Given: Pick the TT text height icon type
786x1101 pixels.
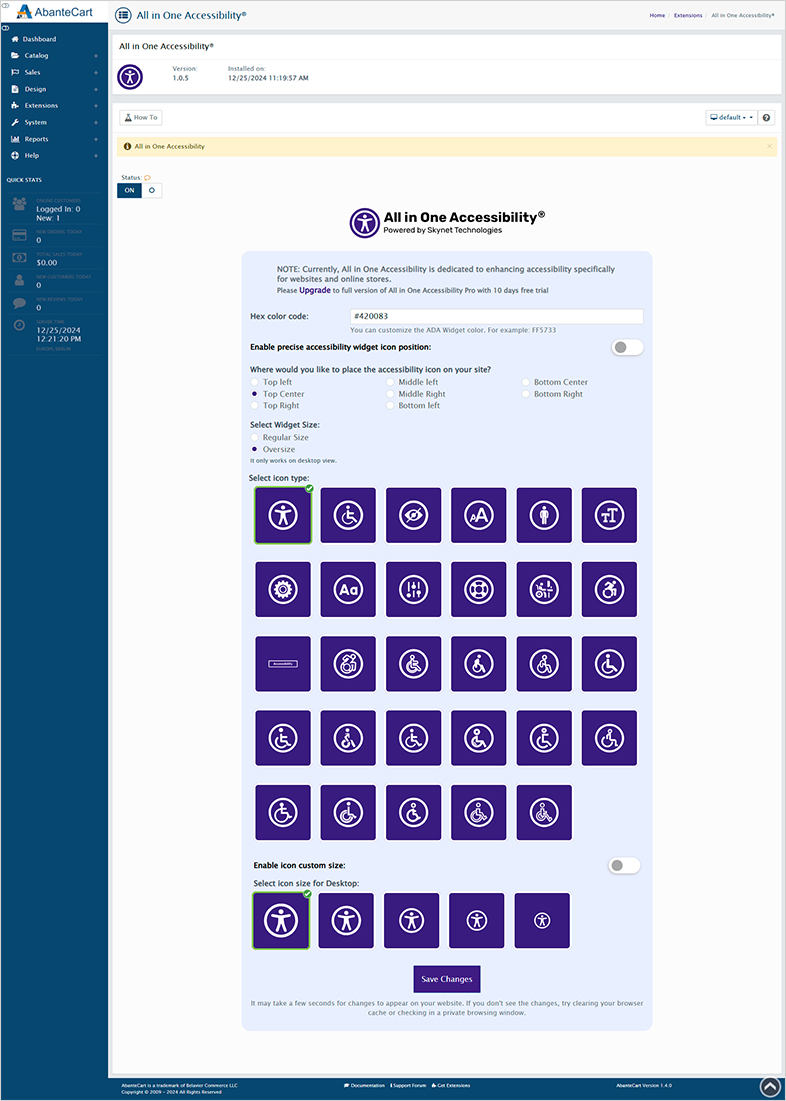Looking at the screenshot, I should (x=609, y=515).
